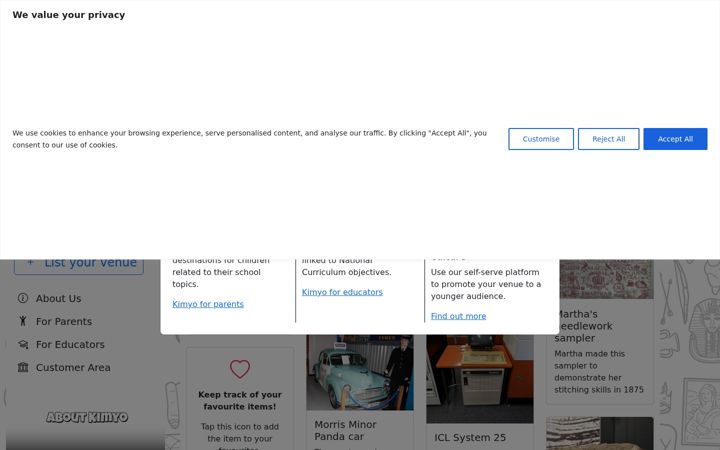Image resolution: width=720 pixels, height=450 pixels.
Task: Click the heart favourites icon
Action: [x=240, y=369]
